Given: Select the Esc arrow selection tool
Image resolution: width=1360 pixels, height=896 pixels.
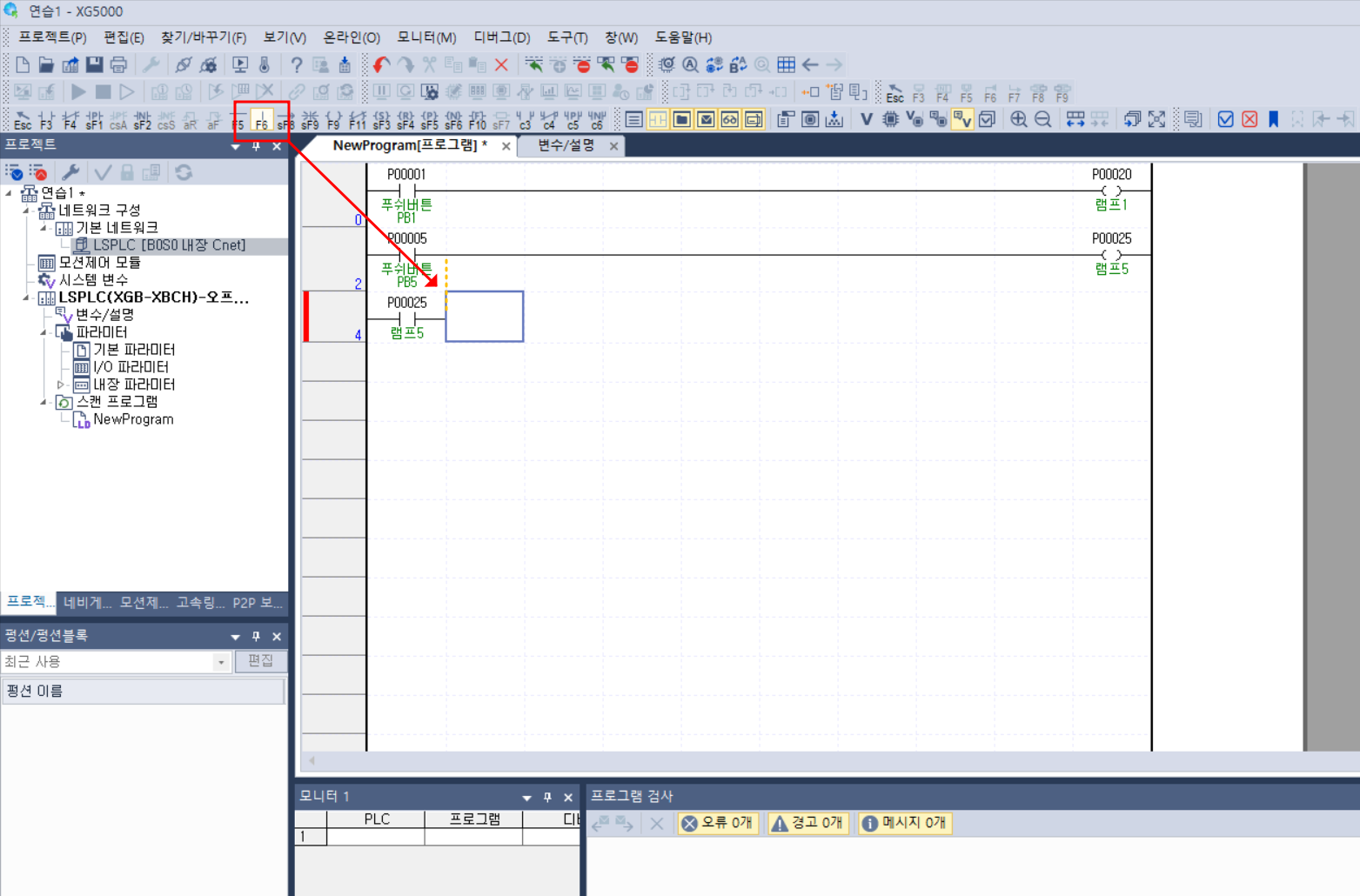Looking at the screenshot, I should [23, 120].
